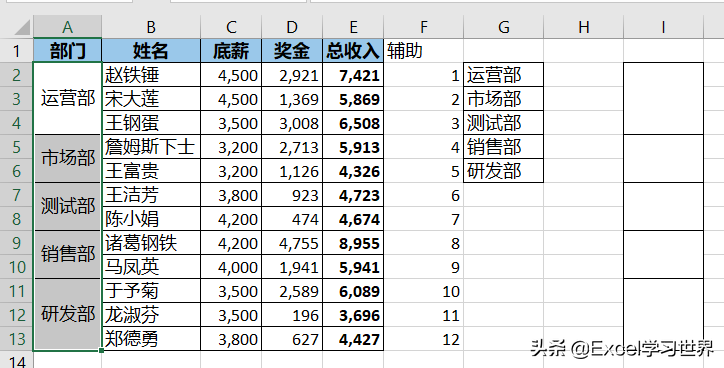Select row 13 header

(x=17, y=339)
